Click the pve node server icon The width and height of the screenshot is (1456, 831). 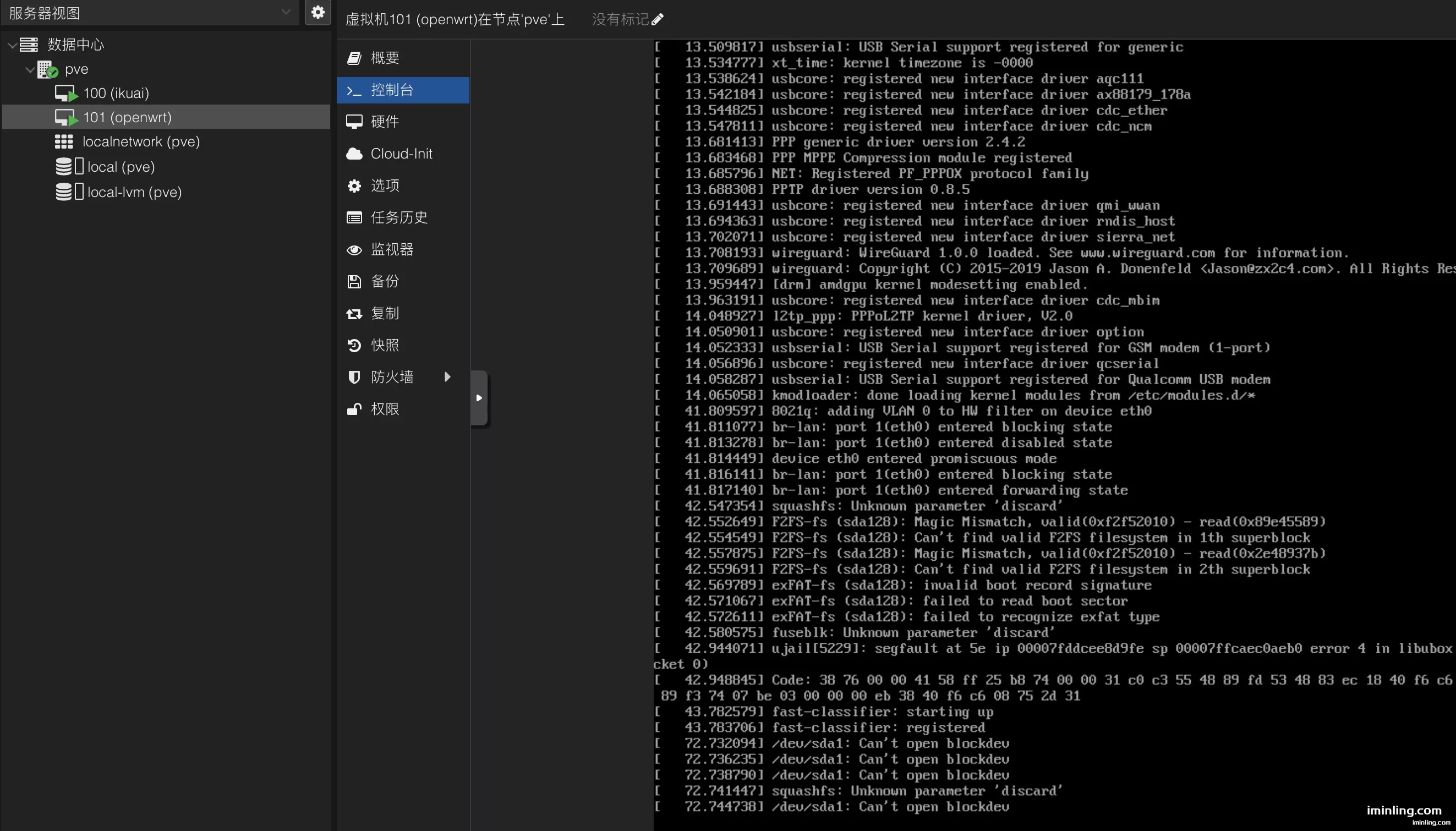47,70
